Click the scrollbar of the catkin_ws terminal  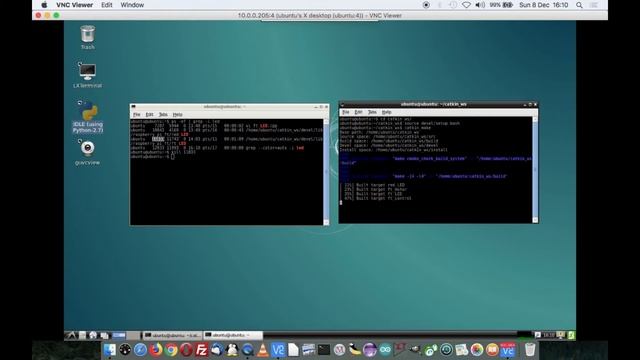pos(535,169)
